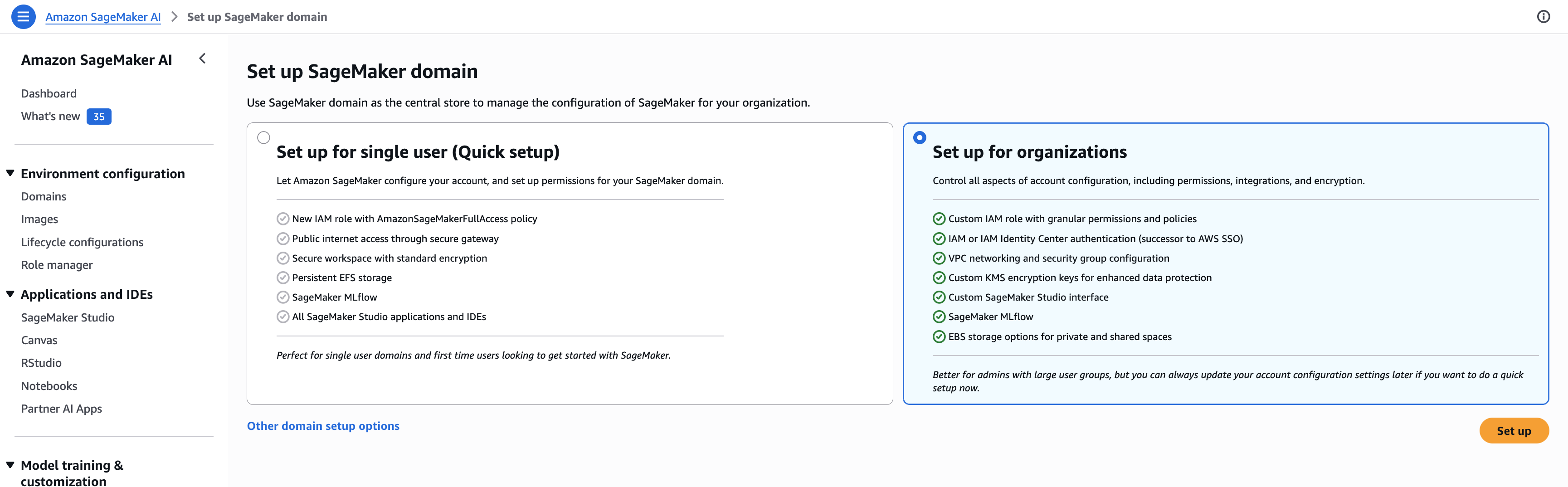Click checkmark icon beside Secure workspace item

click(282, 258)
